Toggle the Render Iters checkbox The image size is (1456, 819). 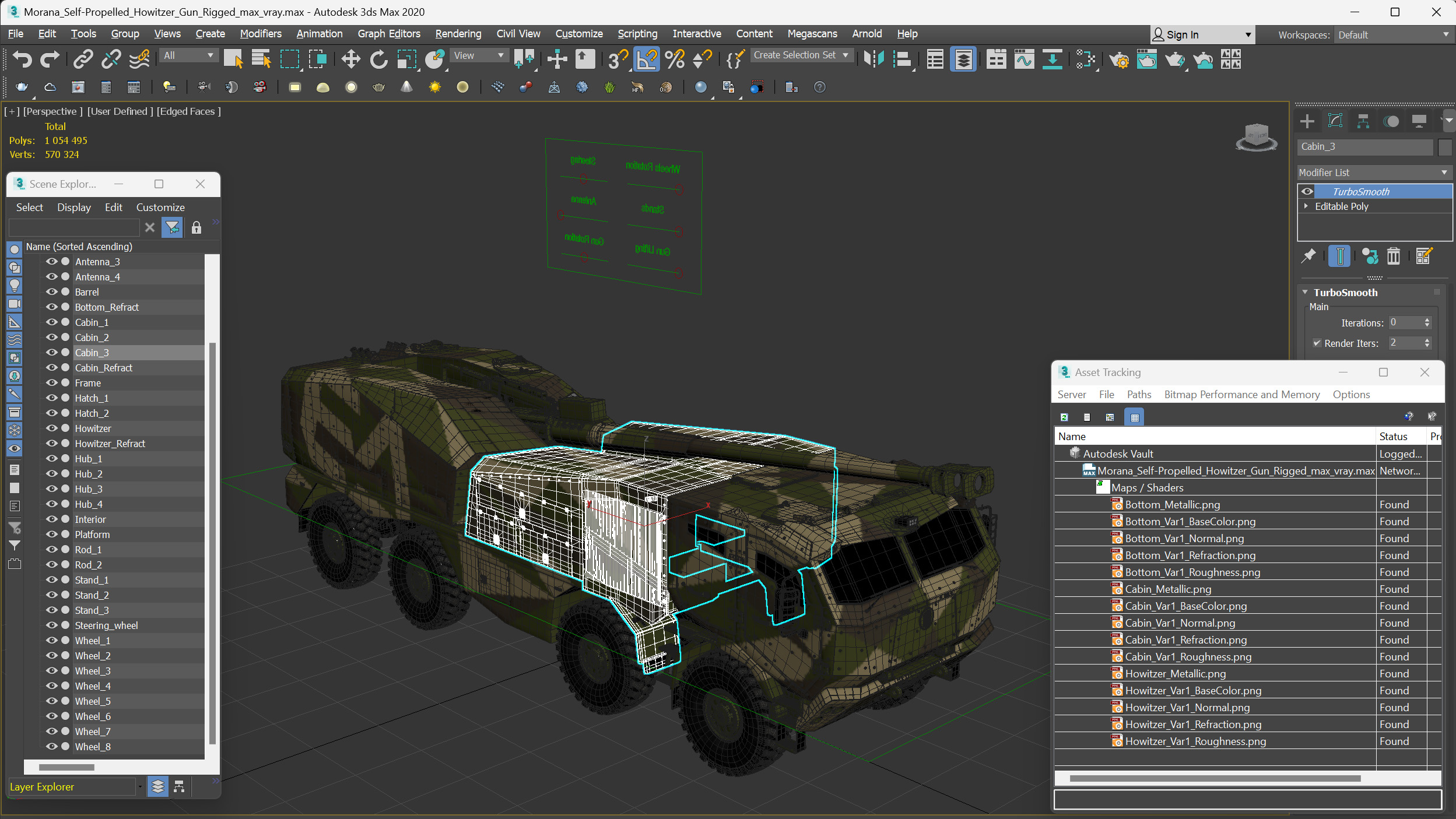(x=1317, y=343)
